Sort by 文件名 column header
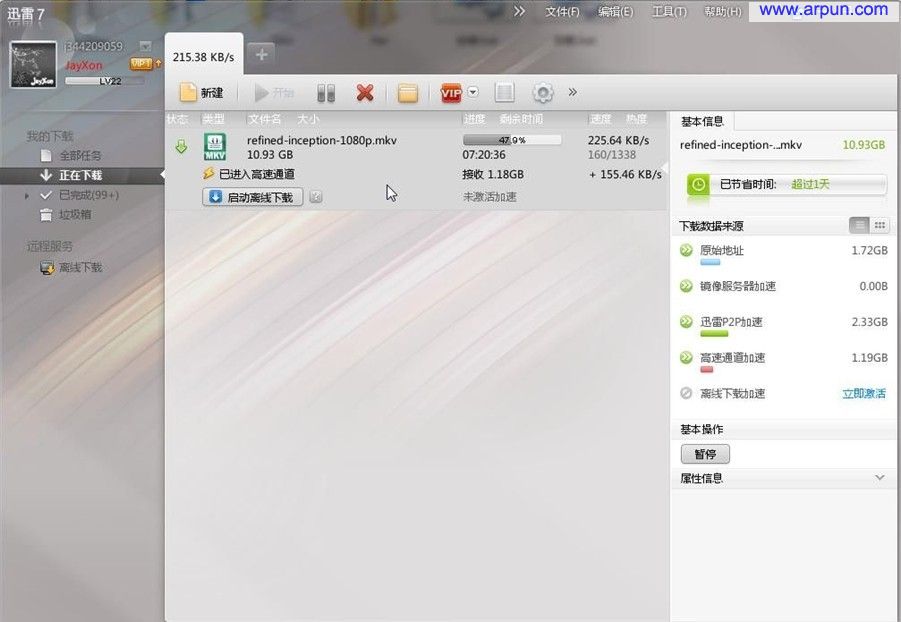This screenshot has width=901, height=622. (265, 119)
